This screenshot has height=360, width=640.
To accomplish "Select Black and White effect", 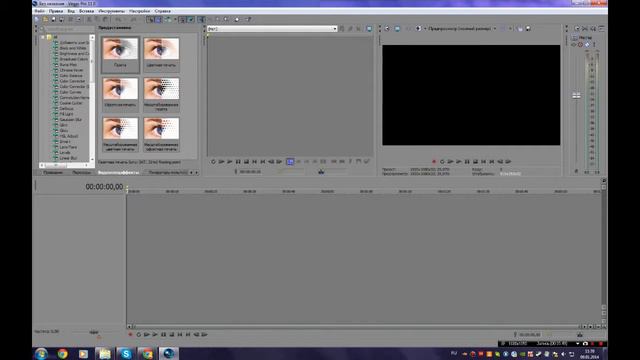I will click(x=73, y=48).
